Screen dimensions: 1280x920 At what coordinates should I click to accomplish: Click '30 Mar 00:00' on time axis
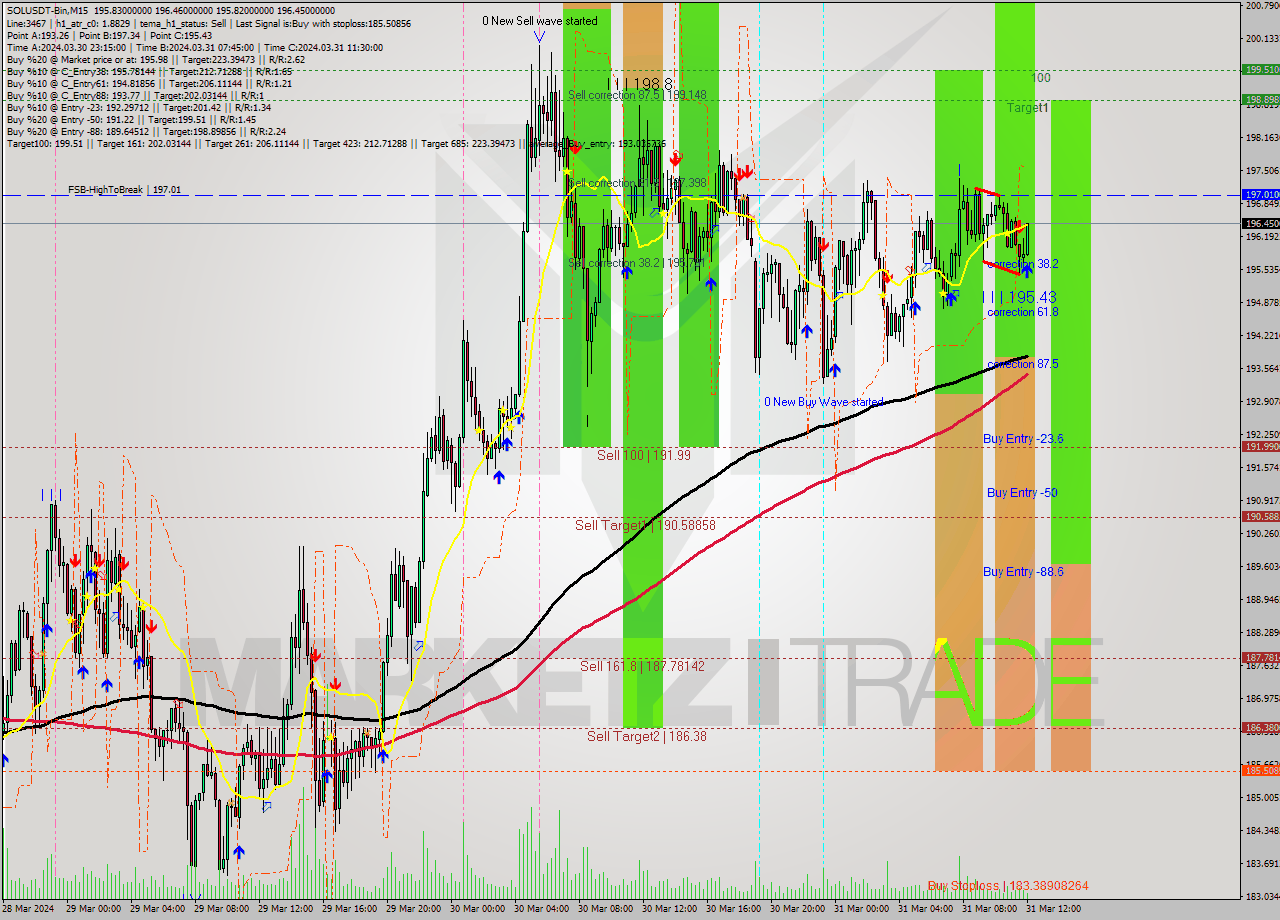(x=478, y=909)
